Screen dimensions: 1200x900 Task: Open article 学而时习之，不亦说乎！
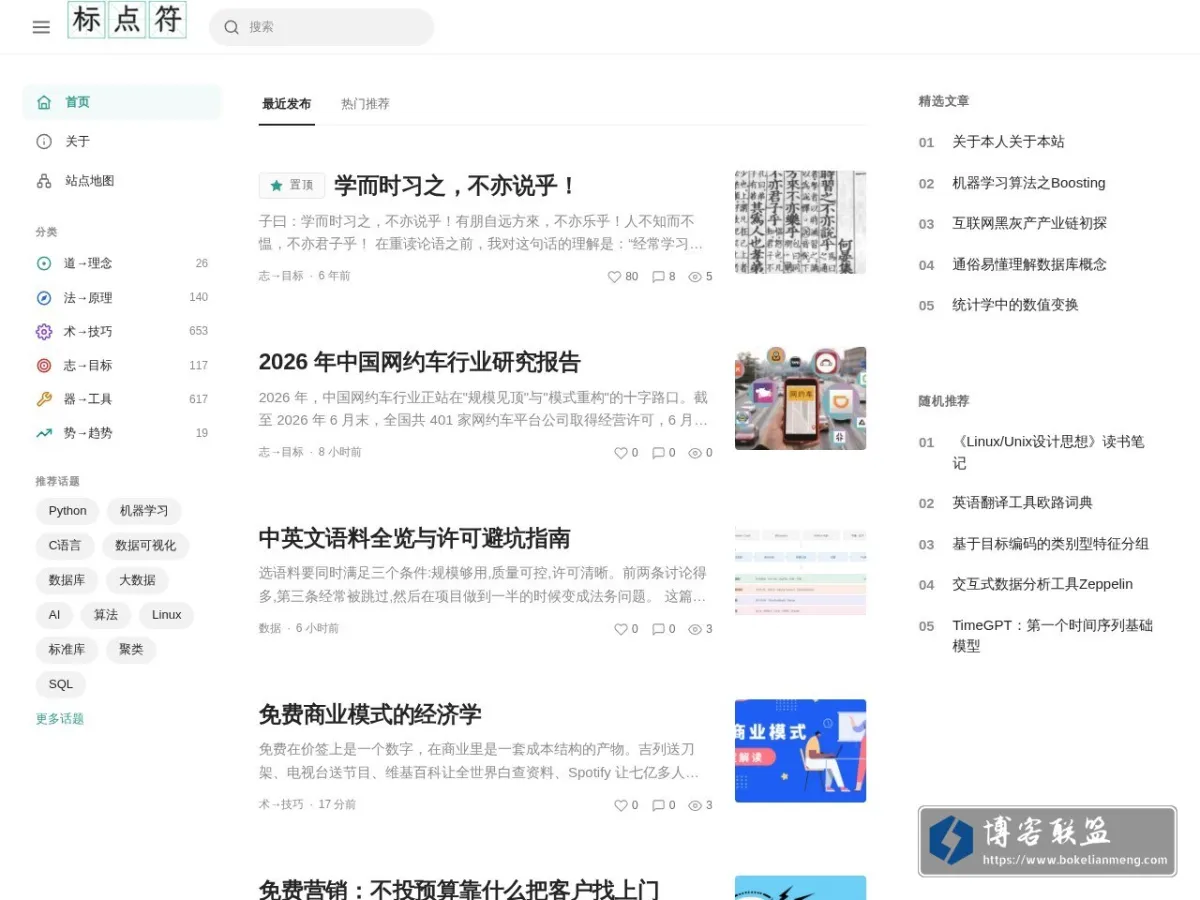pyautogui.click(x=456, y=186)
